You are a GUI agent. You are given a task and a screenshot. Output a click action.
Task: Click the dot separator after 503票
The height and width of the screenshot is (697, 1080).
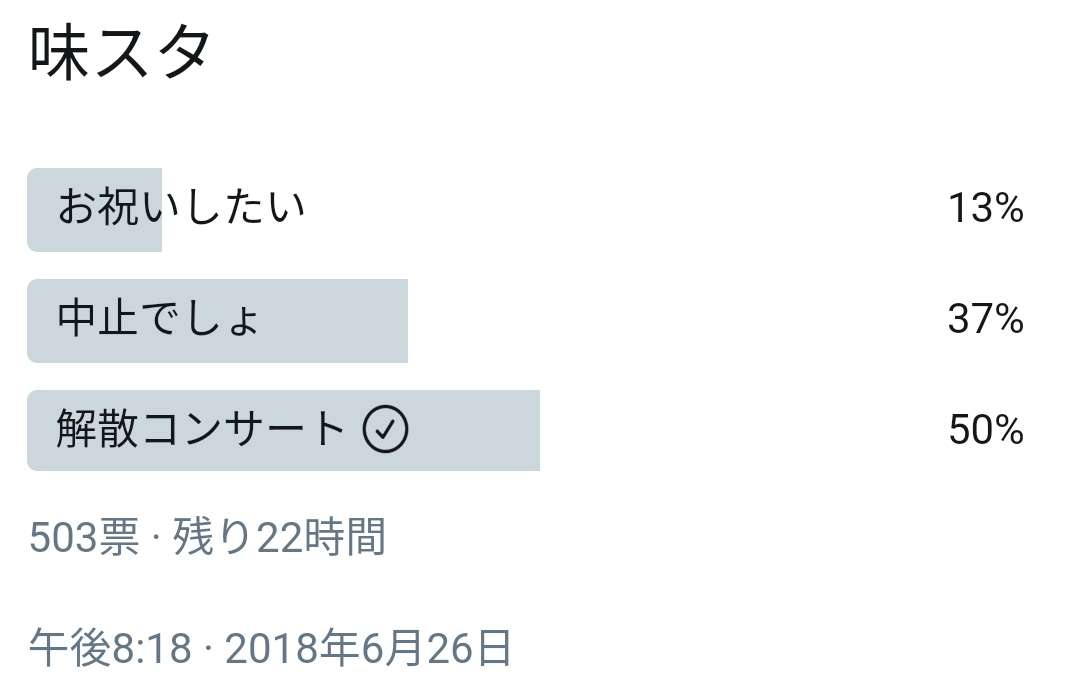[x=156, y=538]
